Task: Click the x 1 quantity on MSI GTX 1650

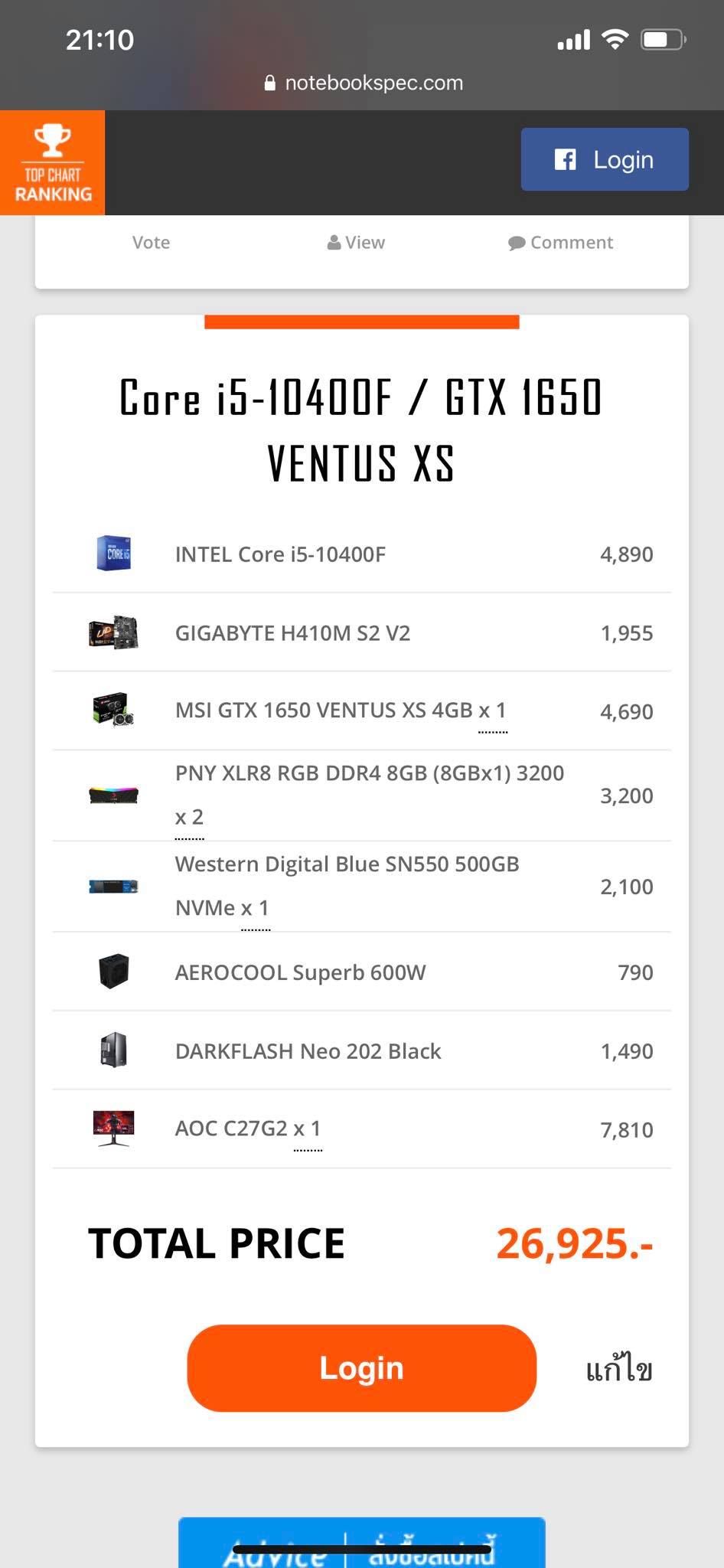Action: [492, 710]
